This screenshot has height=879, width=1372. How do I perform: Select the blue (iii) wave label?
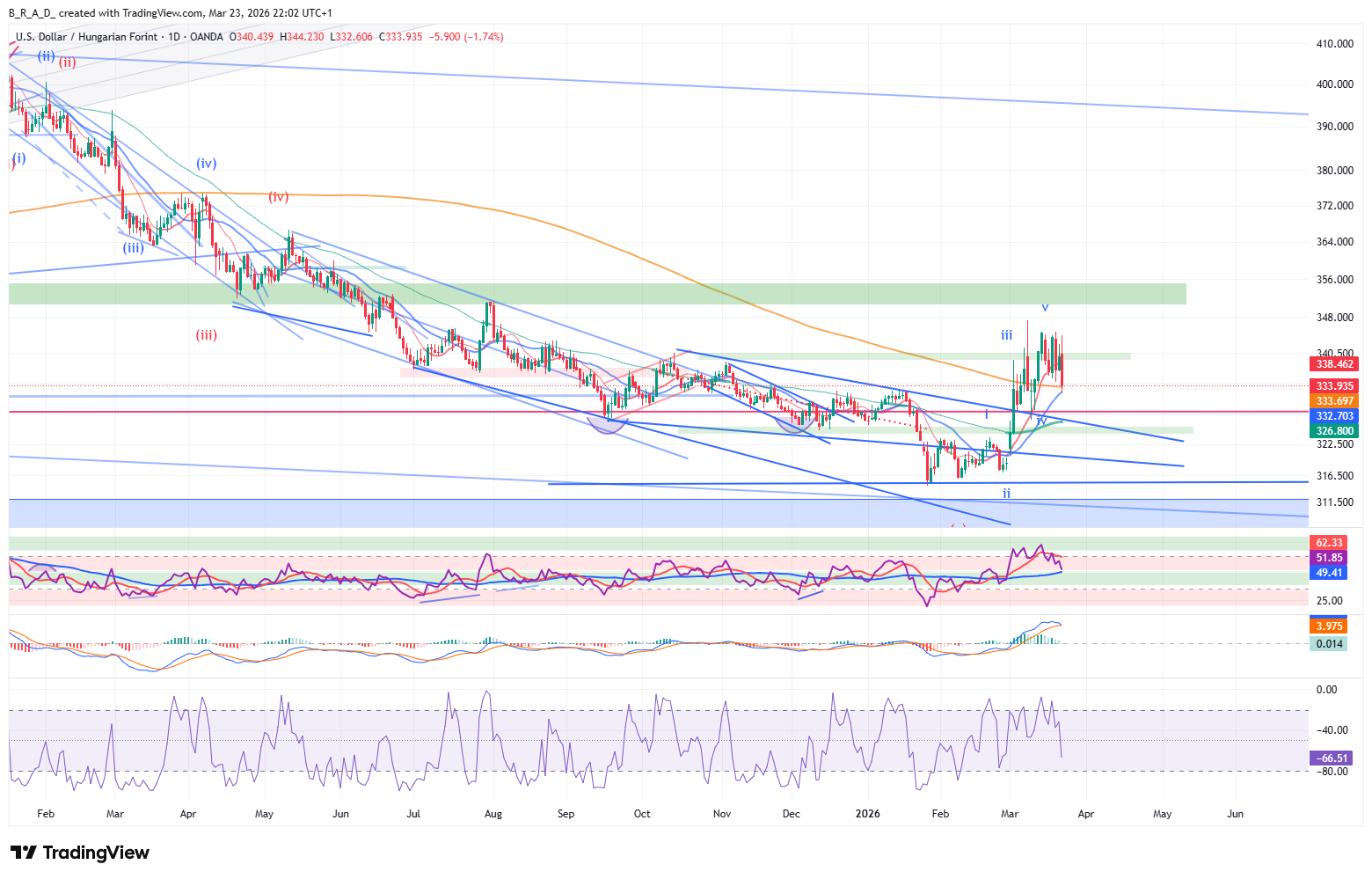pyautogui.click(x=133, y=248)
